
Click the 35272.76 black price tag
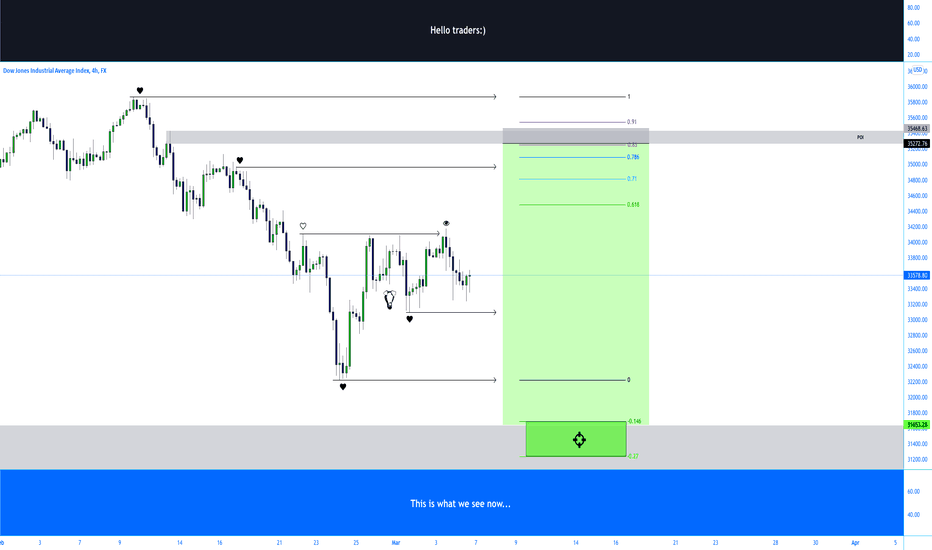(917, 144)
